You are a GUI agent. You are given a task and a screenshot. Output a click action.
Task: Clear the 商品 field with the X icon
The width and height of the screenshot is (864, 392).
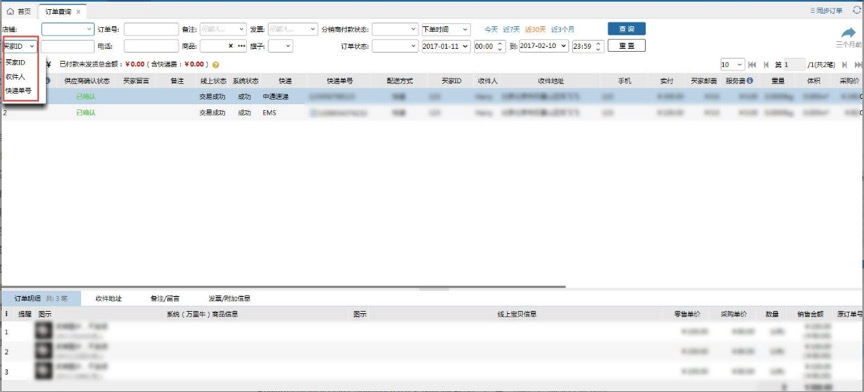click(230, 46)
